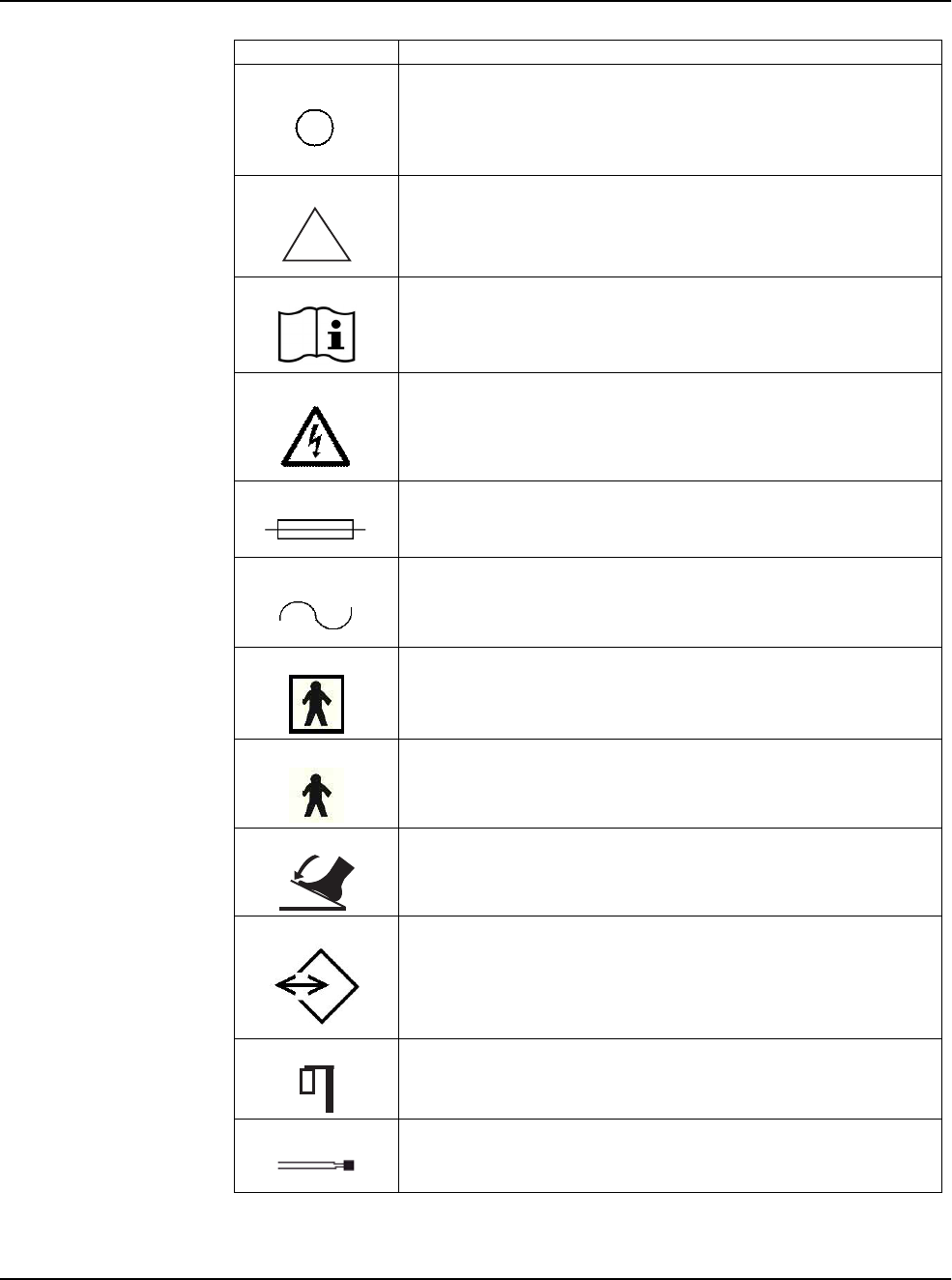Screen dimensions: 952x1280
Task: Click the empty description cell beside the circle symbol
Action: pos(670,120)
